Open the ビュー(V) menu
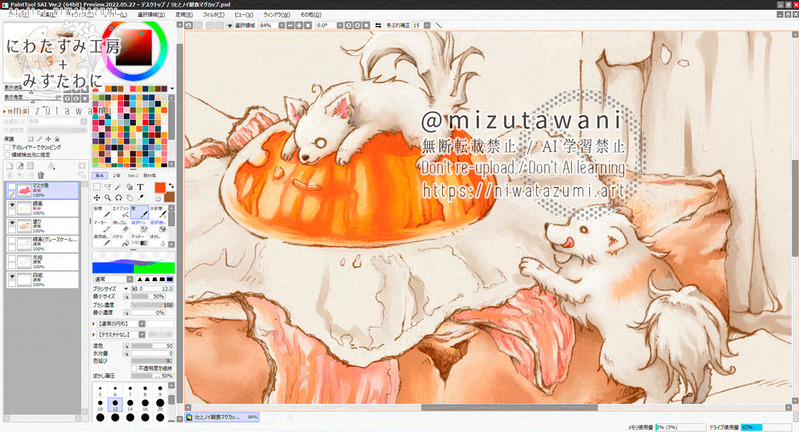This screenshot has width=799, height=432. coord(244,15)
